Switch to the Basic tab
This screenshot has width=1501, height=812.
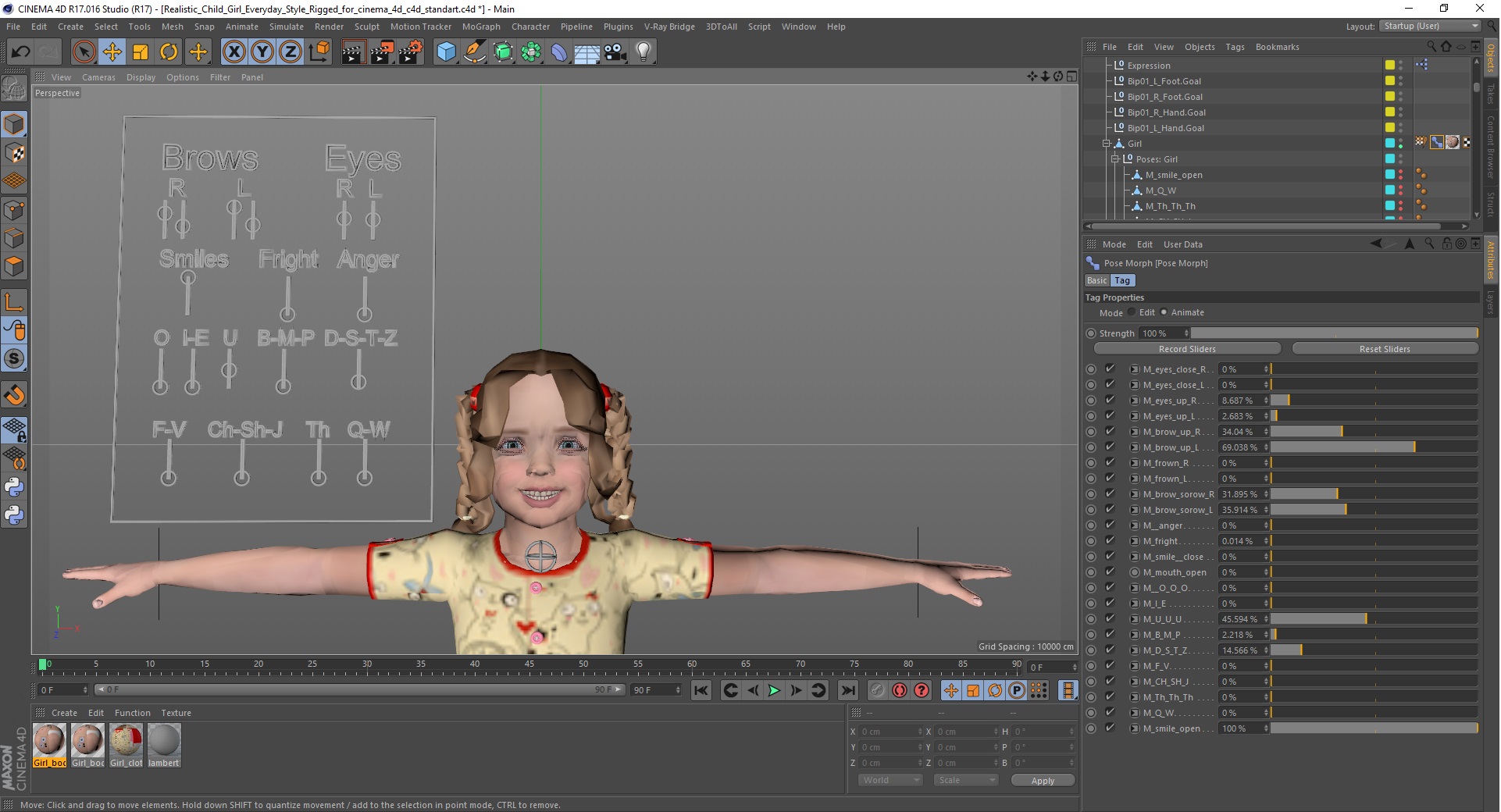point(1096,280)
